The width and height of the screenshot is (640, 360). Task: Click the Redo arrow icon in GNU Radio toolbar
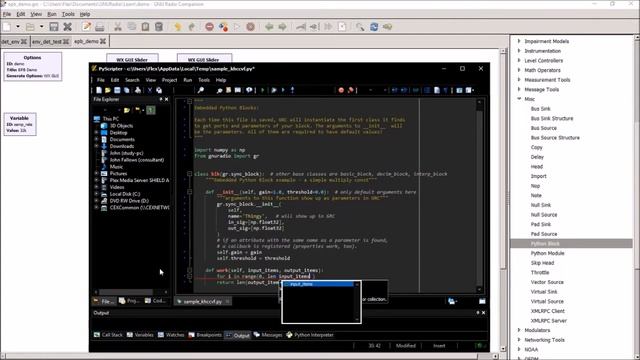click(191, 27)
